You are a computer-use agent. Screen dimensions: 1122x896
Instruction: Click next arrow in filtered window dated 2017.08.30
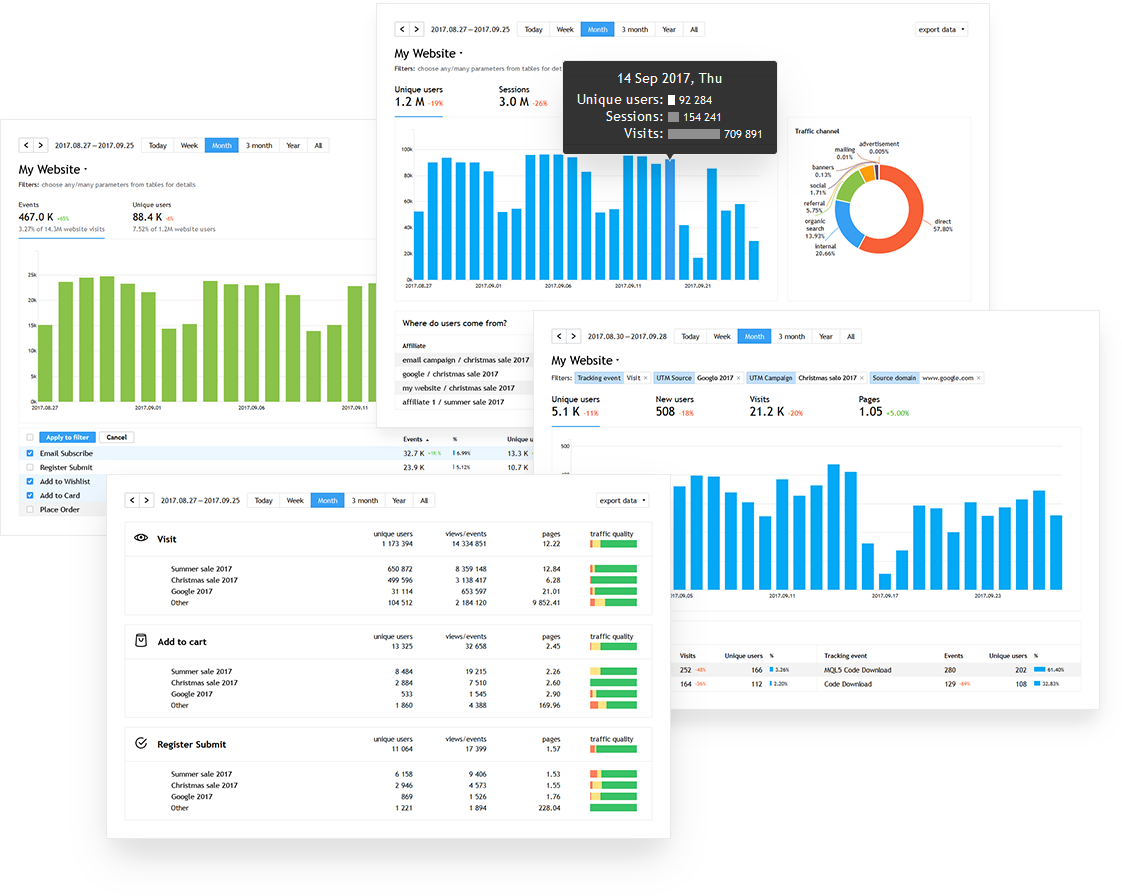pyautogui.click(x=573, y=336)
